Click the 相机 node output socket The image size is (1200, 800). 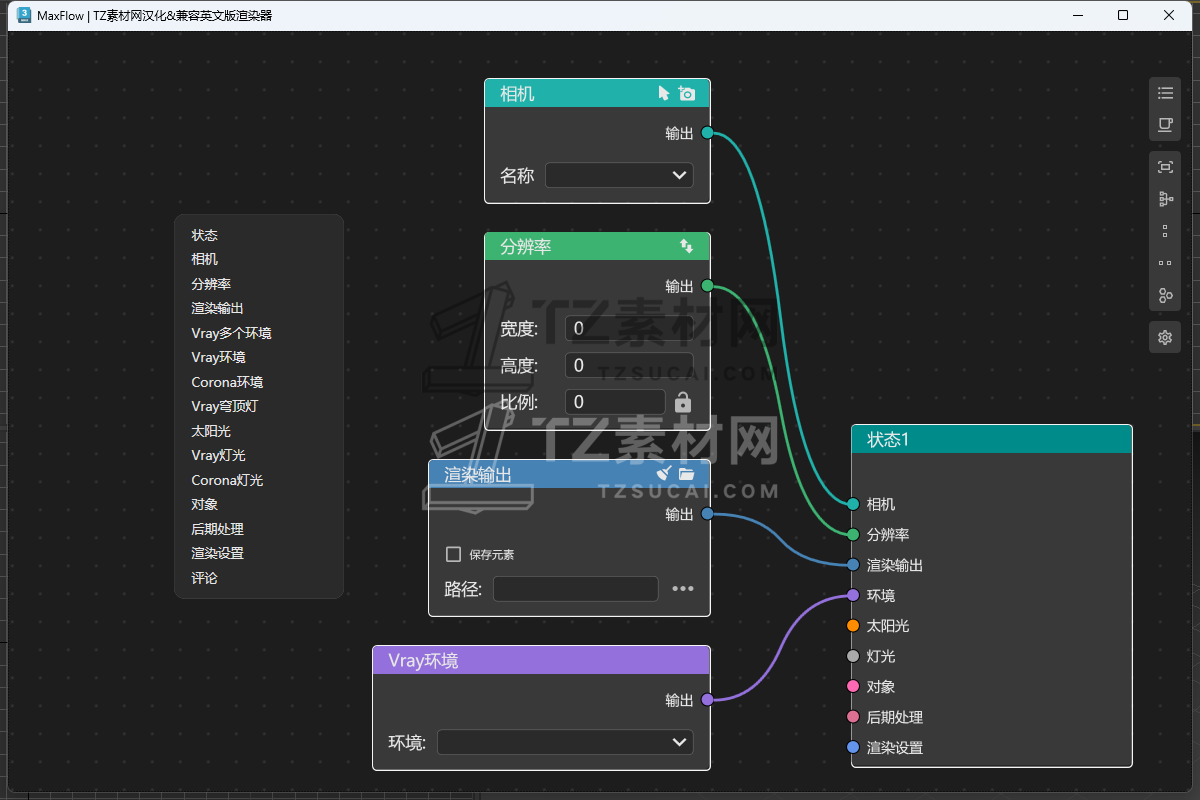click(x=707, y=132)
